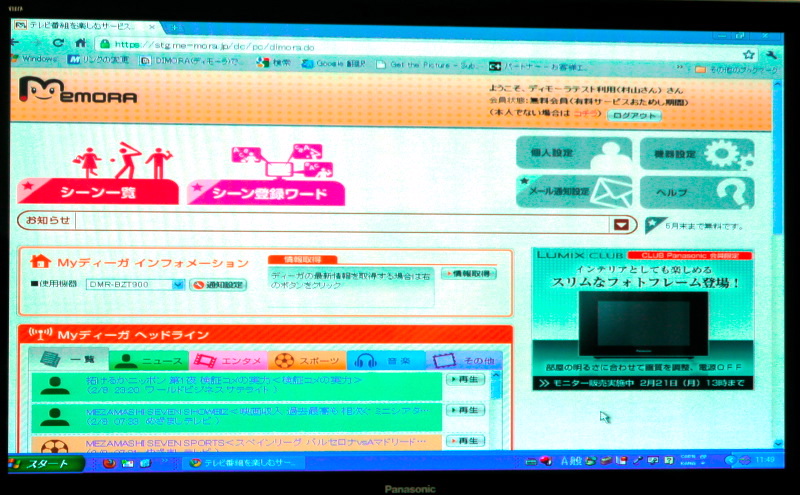800x495 pixels.
Task: Open the Google 翻訳 bookmark
Action: point(334,64)
